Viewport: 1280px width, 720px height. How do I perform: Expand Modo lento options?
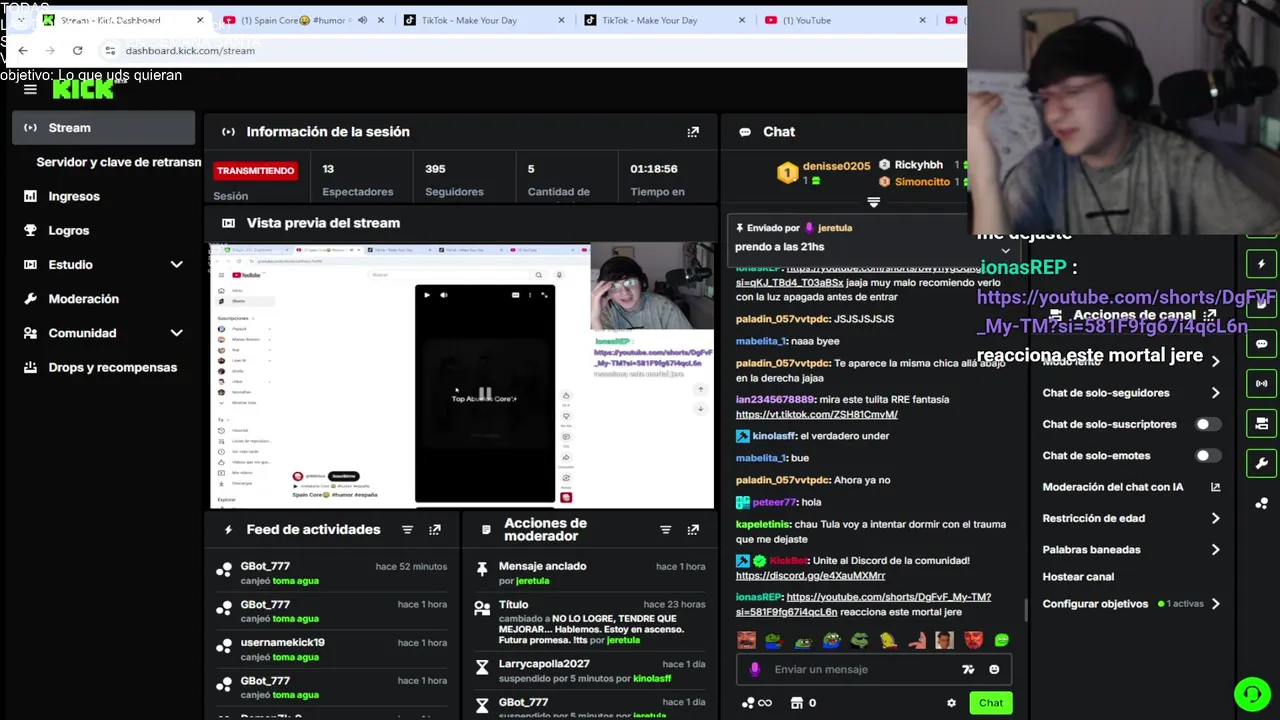[x=1215, y=361]
